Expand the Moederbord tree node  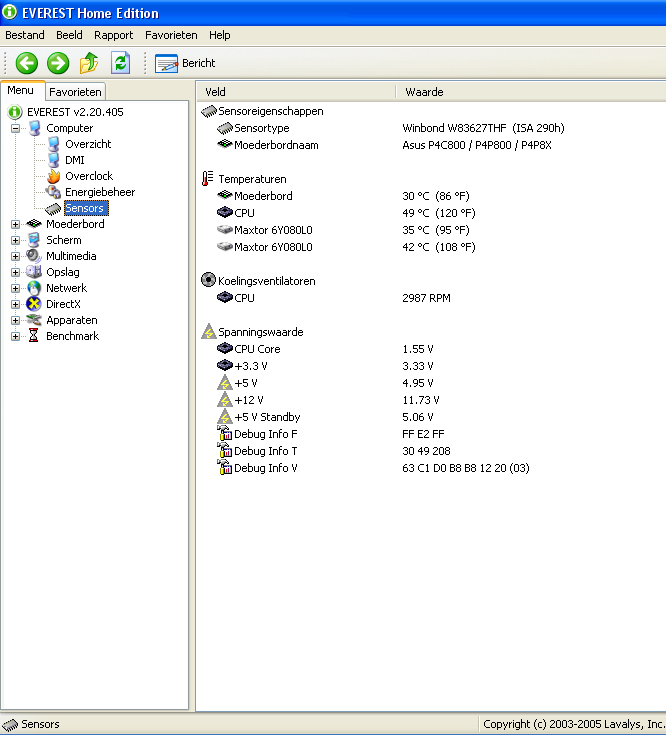click(15, 225)
